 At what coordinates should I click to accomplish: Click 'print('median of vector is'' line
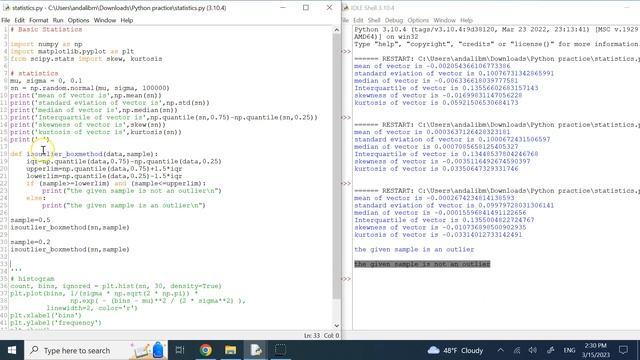coord(94,110)
